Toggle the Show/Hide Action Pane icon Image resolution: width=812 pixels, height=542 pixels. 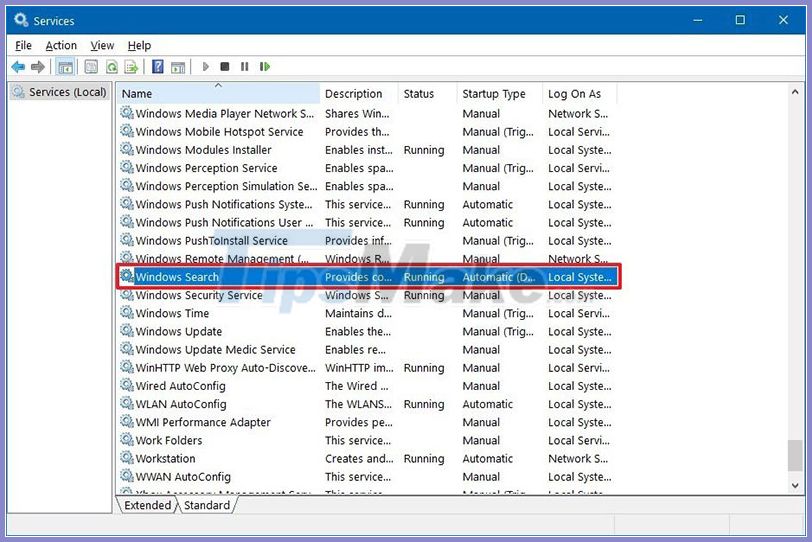[x=178, y=67]
